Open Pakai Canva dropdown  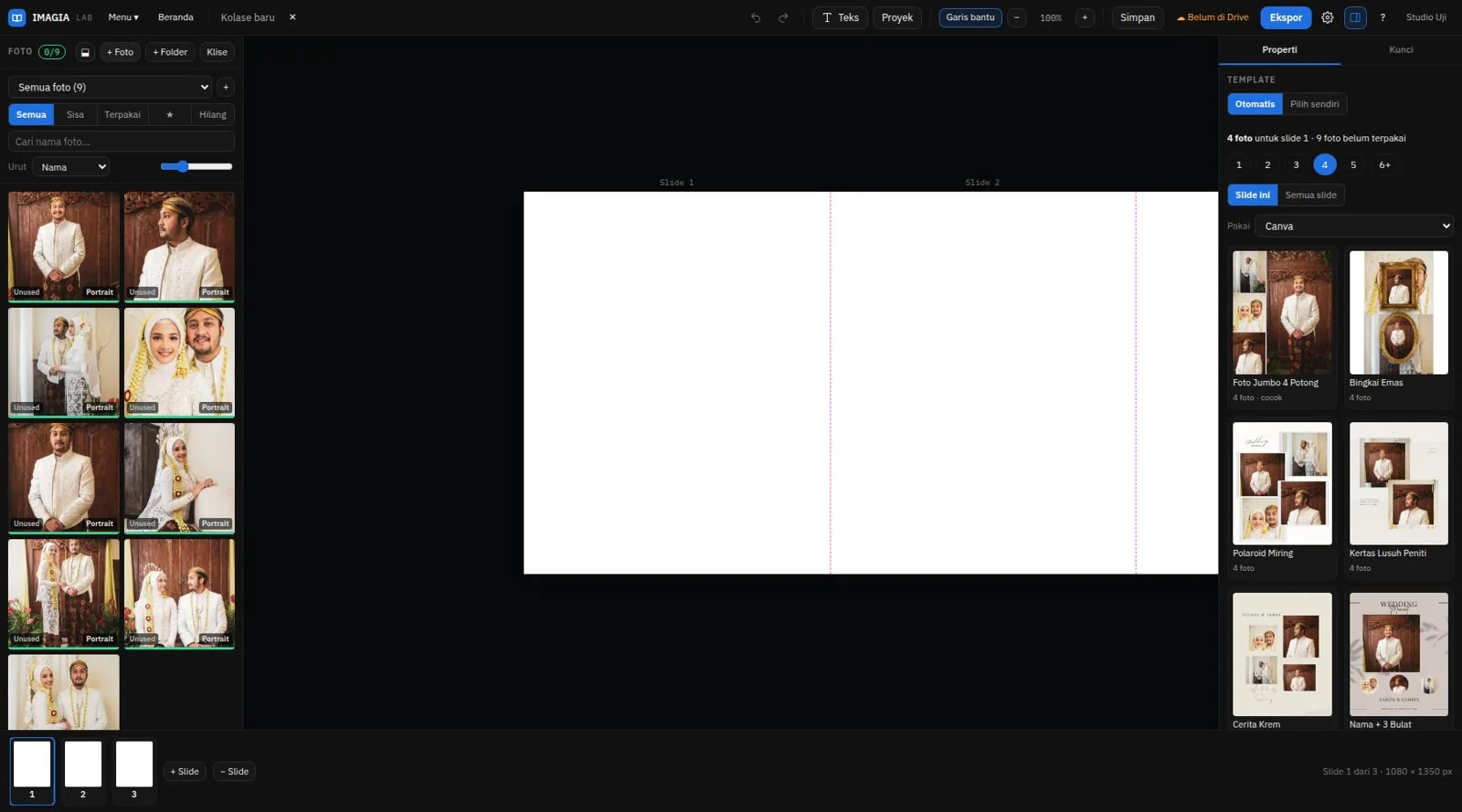(1353, 226)
